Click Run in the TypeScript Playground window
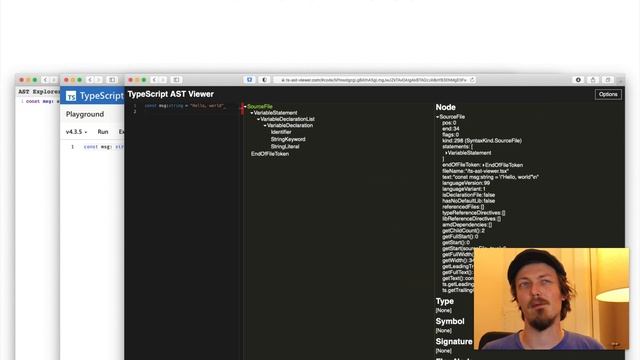This screenshot has height=360, width=640. click(103, 132)
